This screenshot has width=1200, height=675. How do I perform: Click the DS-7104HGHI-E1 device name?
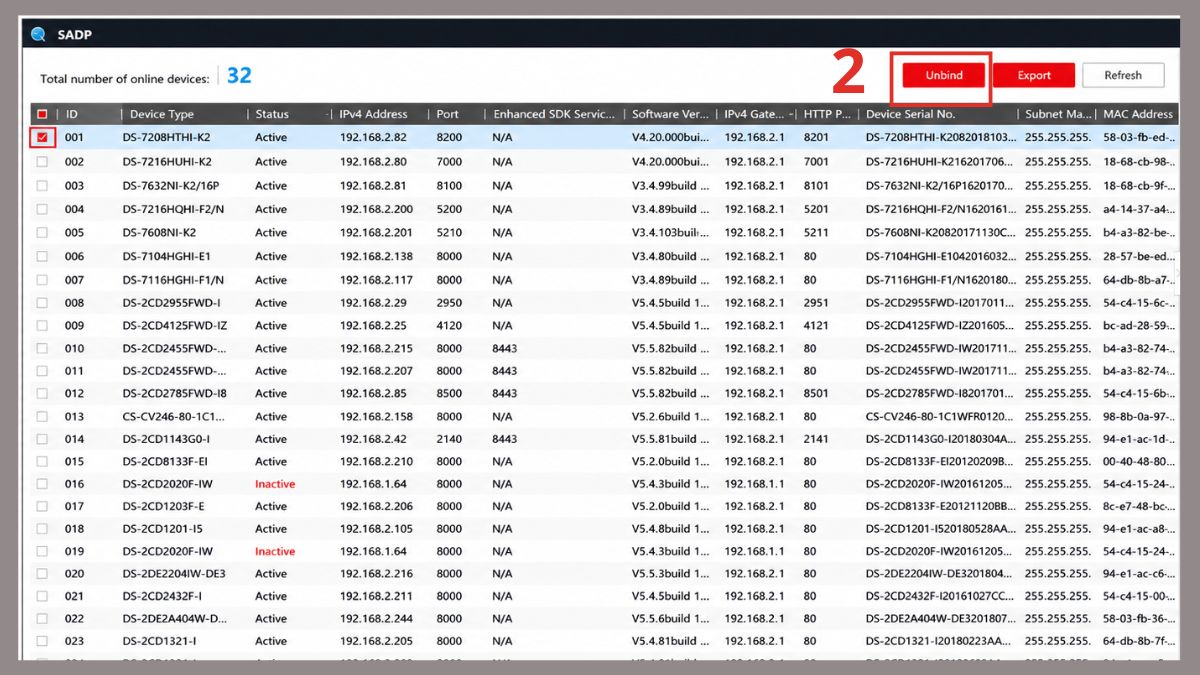tap(167, 257)
